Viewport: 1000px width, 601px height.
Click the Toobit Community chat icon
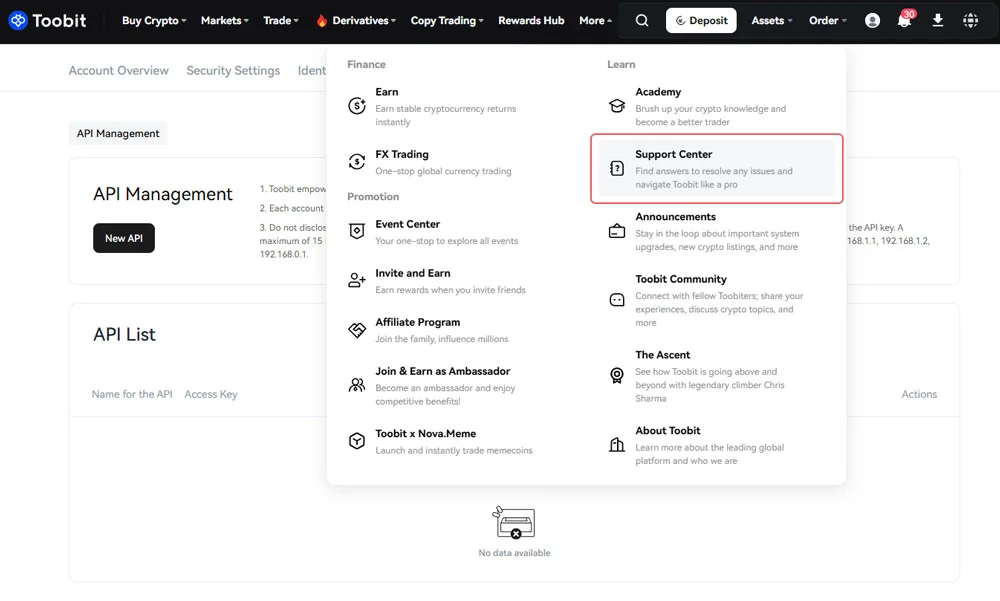[617, 300]
